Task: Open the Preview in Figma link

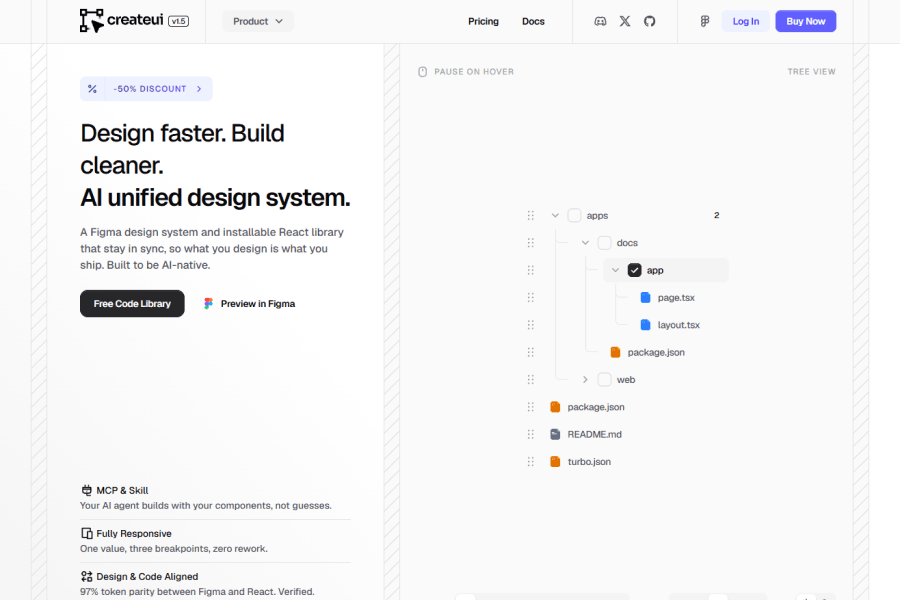Action: pyautogui.click(x=250, y=304)
